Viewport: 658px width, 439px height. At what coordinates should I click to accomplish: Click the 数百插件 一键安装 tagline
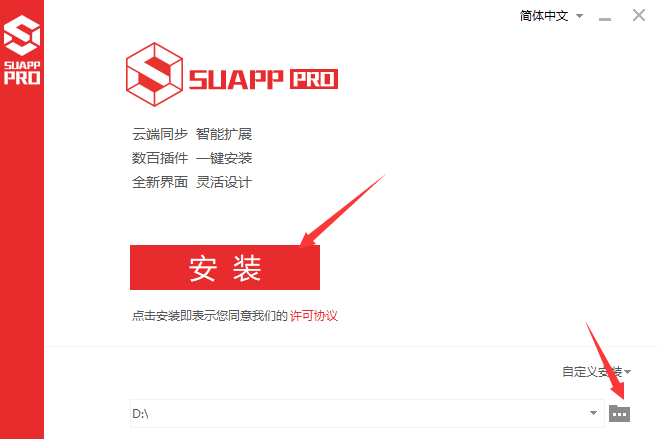(192, 158)
